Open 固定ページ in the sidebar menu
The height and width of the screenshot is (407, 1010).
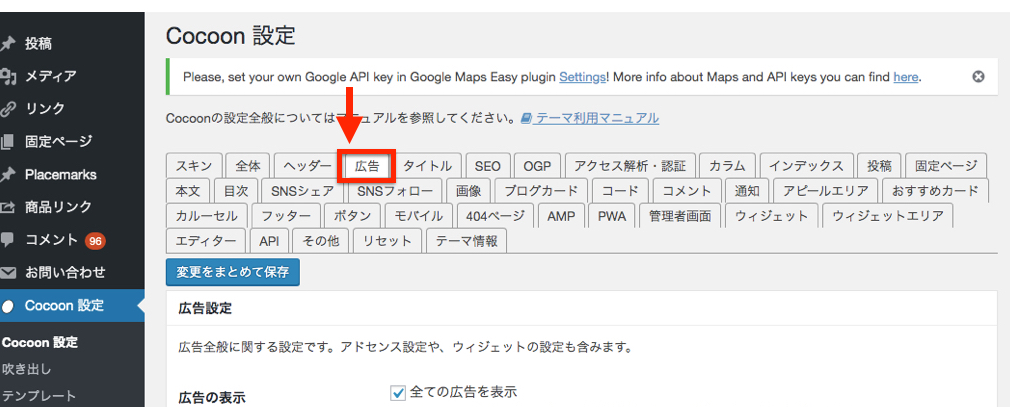59,142
